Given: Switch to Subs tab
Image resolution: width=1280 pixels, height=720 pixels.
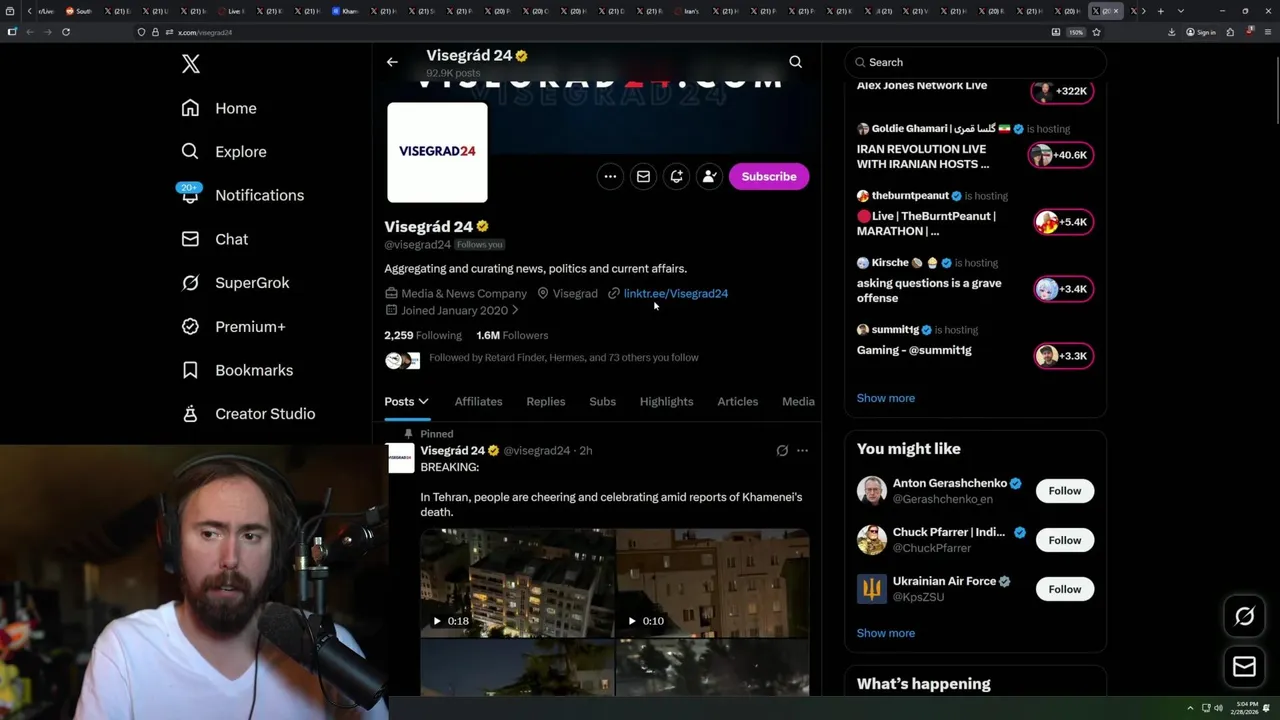Looking at the screenshot, I should pyautogui.click(x=602, y=401).
